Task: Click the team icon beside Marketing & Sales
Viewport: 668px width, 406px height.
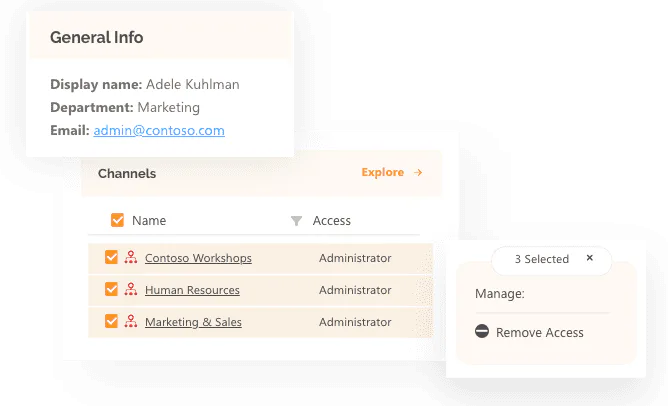Action: pyautogui.click(x=131, y=321)
